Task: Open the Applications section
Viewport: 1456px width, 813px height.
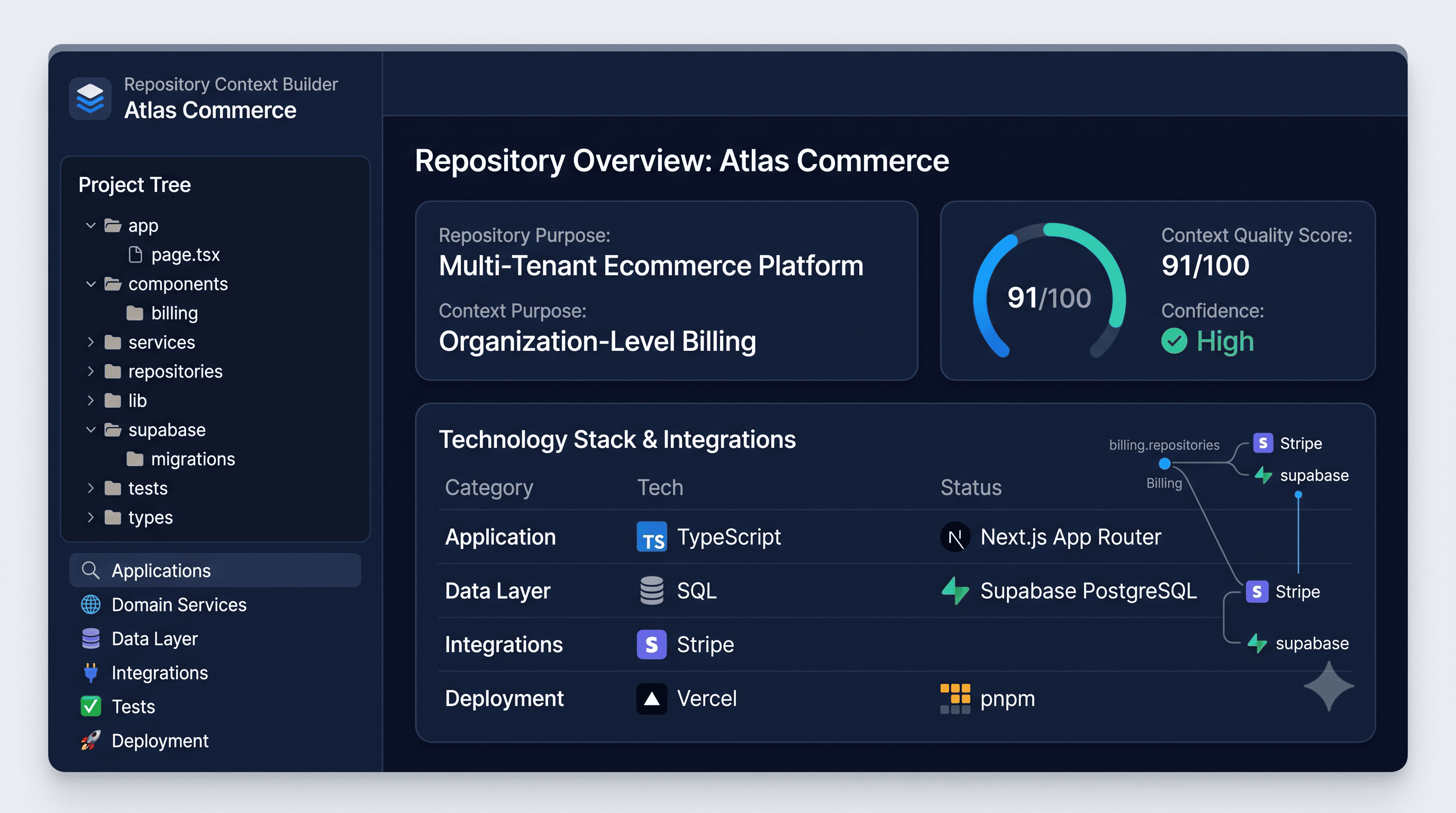Action: point(215,570)
